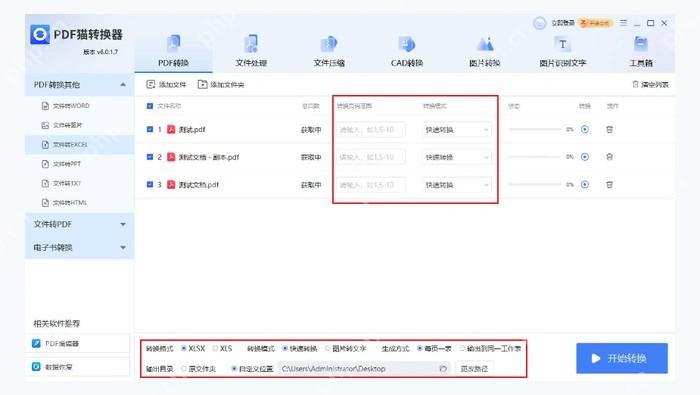The width and height of the screenshot is (700, 395).
Task: Select the 自定义位置 output radio button
Action: pyautogui.click(x=233, y=369)
